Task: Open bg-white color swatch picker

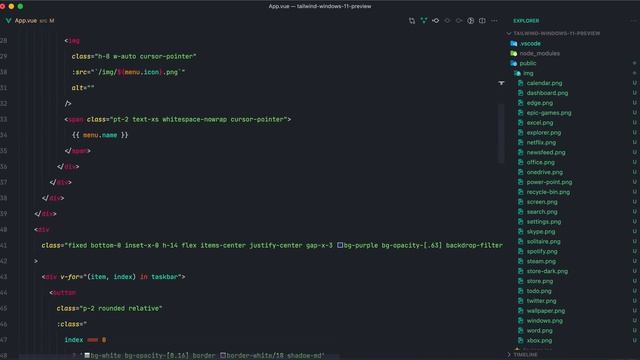Action: click(87, 356)
